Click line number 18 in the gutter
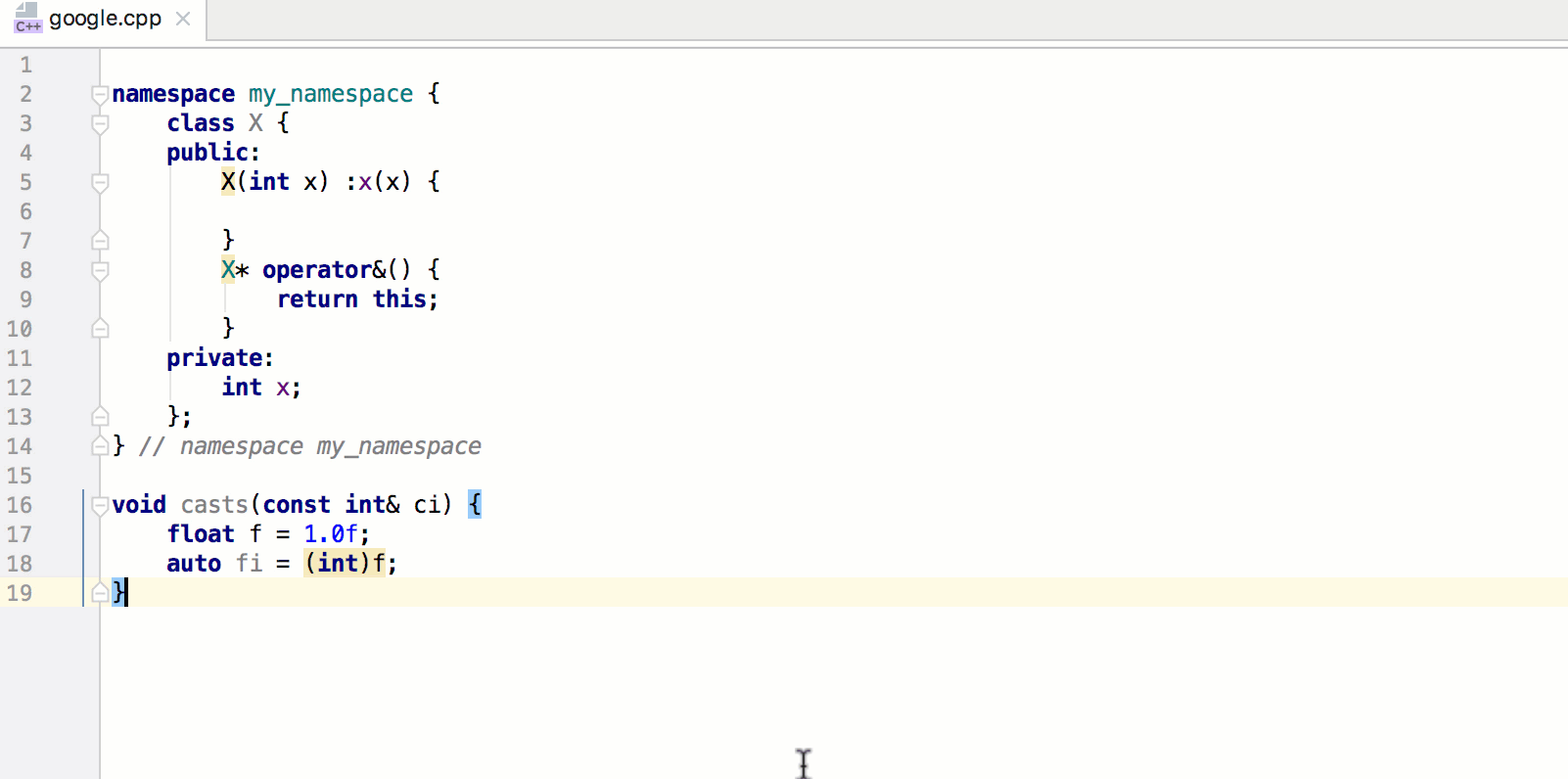Screen dimensions: 1568x779 click(20, 564)
